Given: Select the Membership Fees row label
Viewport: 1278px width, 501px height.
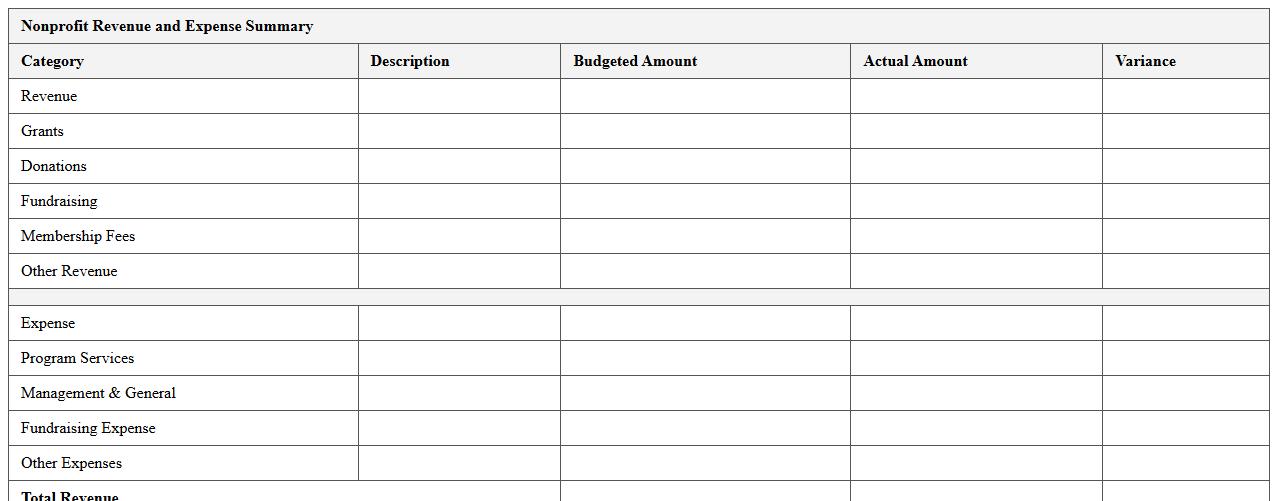Looking at the screenshot, I should pos(78,236).
